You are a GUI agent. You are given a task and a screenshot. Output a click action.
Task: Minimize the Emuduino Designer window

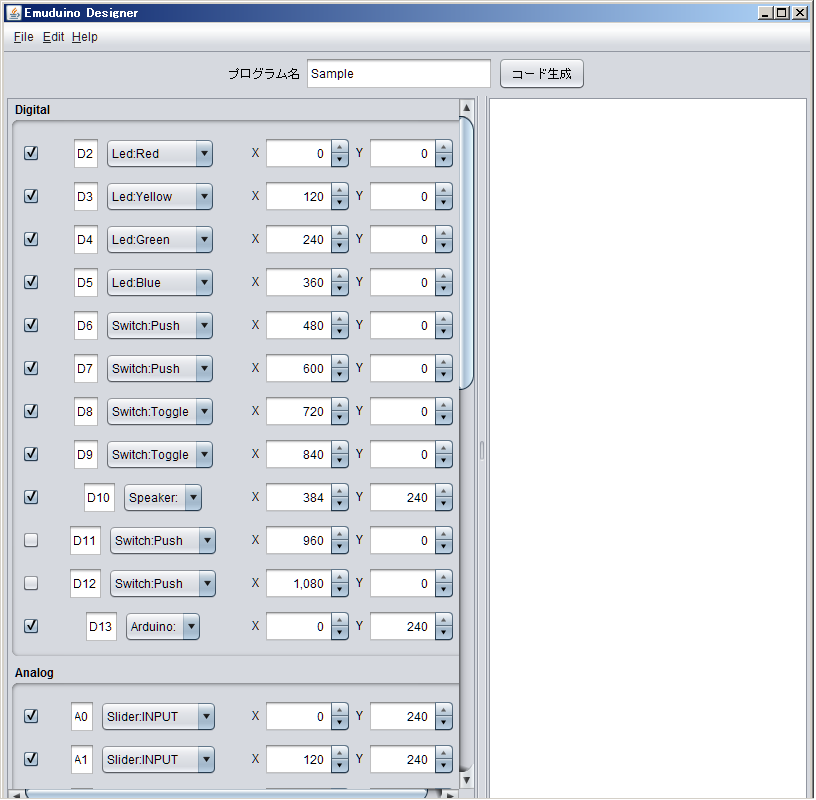point(765,12)
